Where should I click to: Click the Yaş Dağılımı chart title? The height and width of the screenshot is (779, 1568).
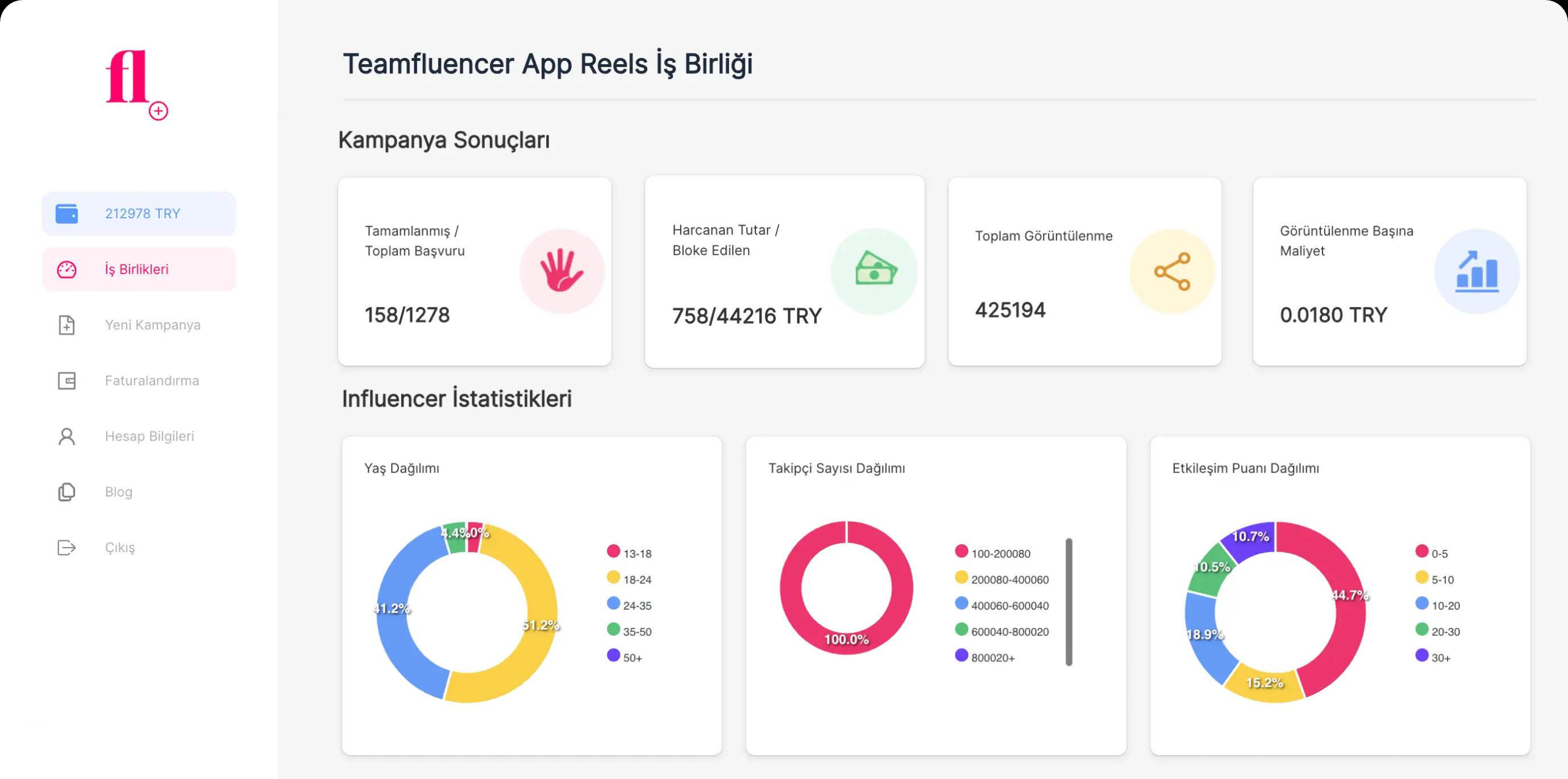402,469
